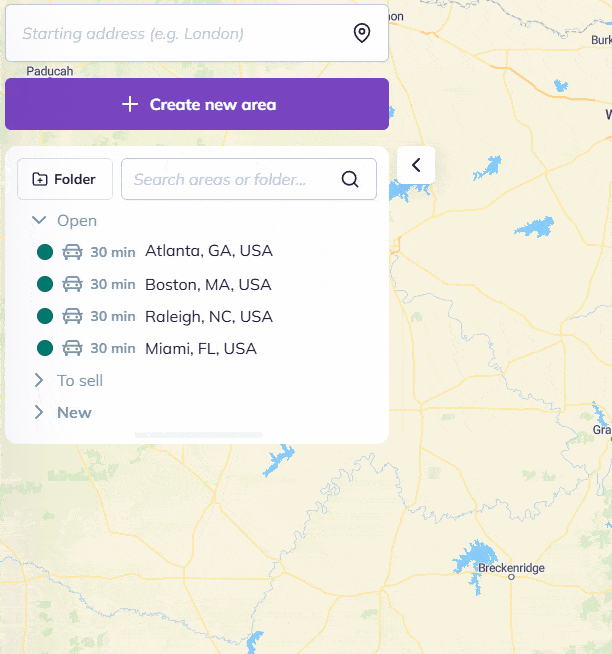Image resolution: width=612 pixels, height=654 pixels.
Task: Click the Starting address input field
Action: [180, 34]
